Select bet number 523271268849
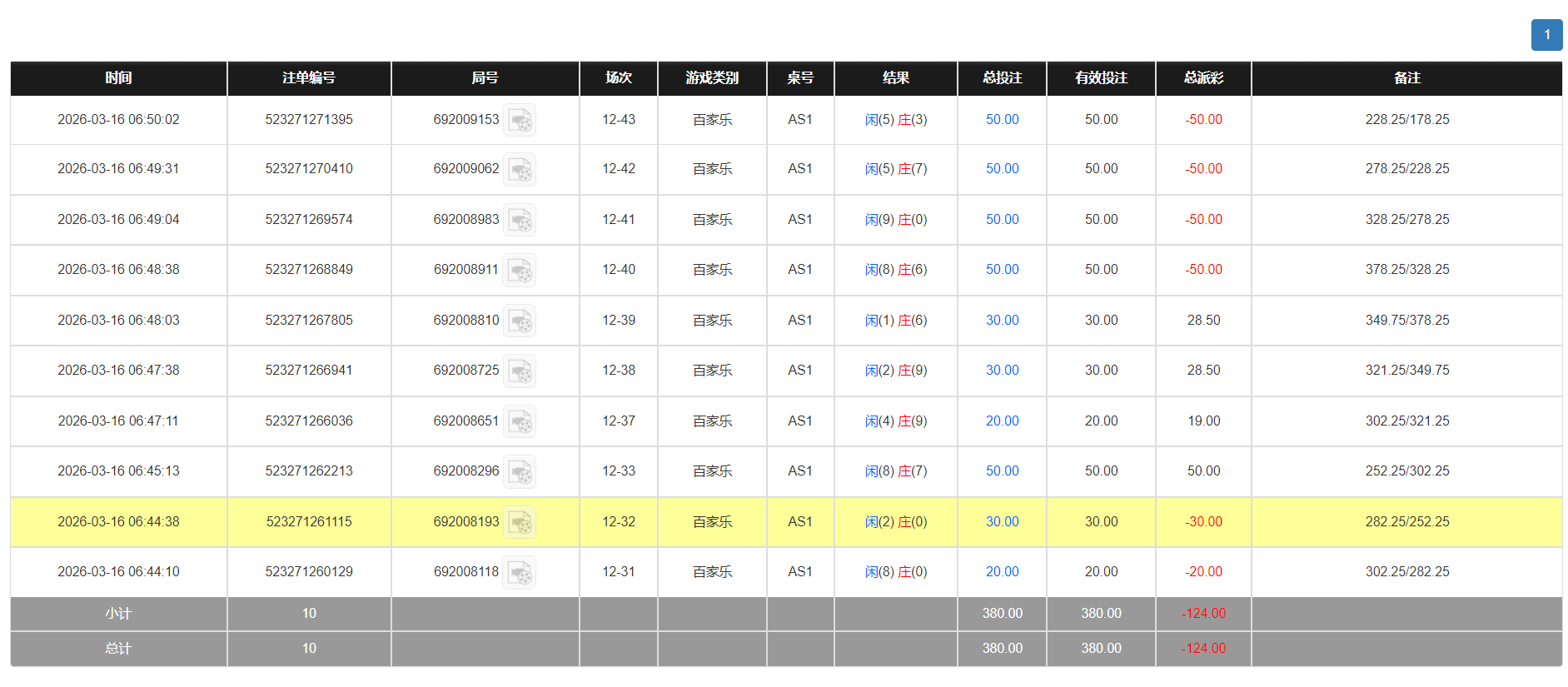 (309, 270)
